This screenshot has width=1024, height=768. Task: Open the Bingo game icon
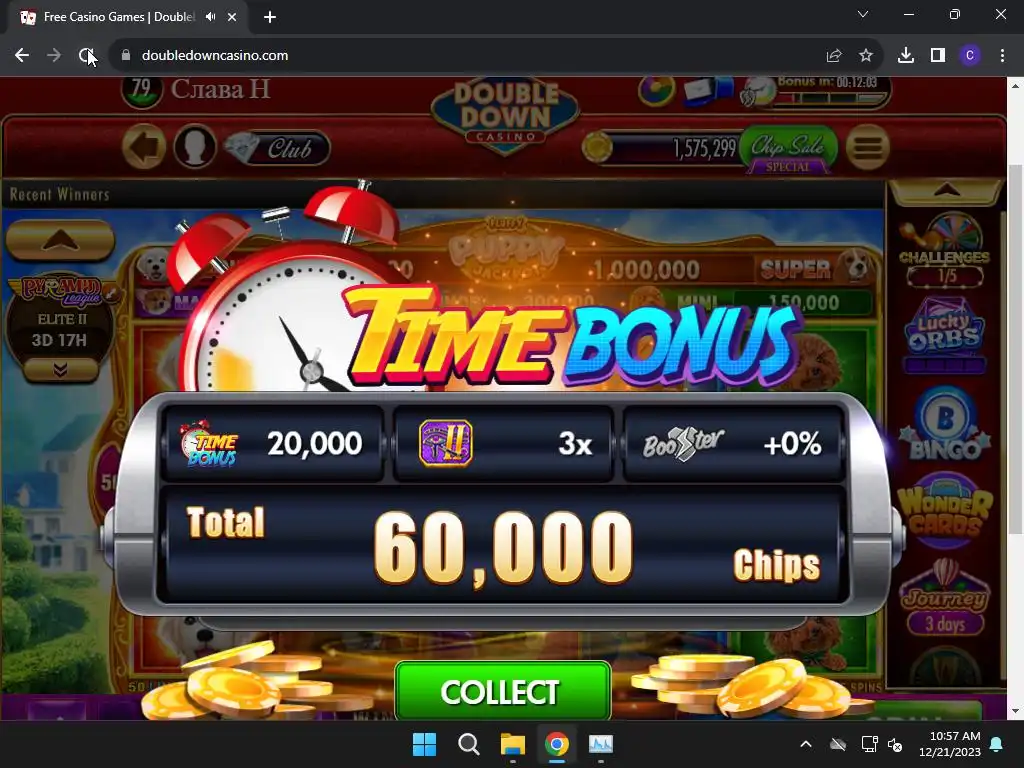944,425
